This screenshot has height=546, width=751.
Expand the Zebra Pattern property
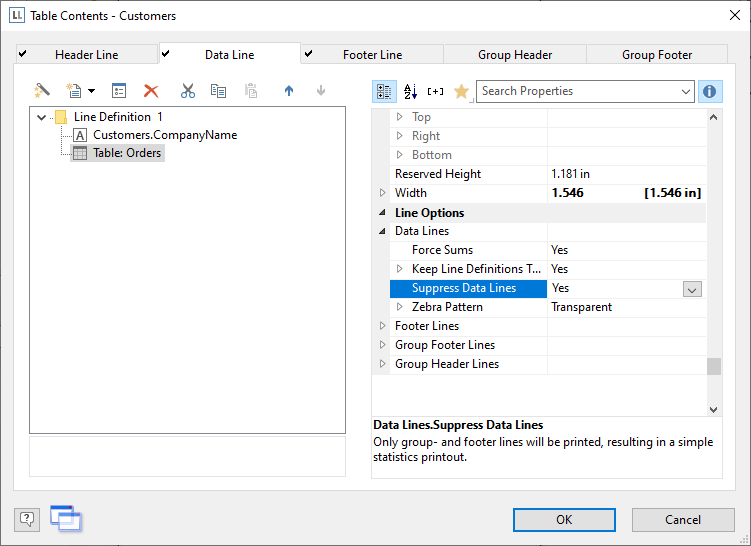[400, 307]
